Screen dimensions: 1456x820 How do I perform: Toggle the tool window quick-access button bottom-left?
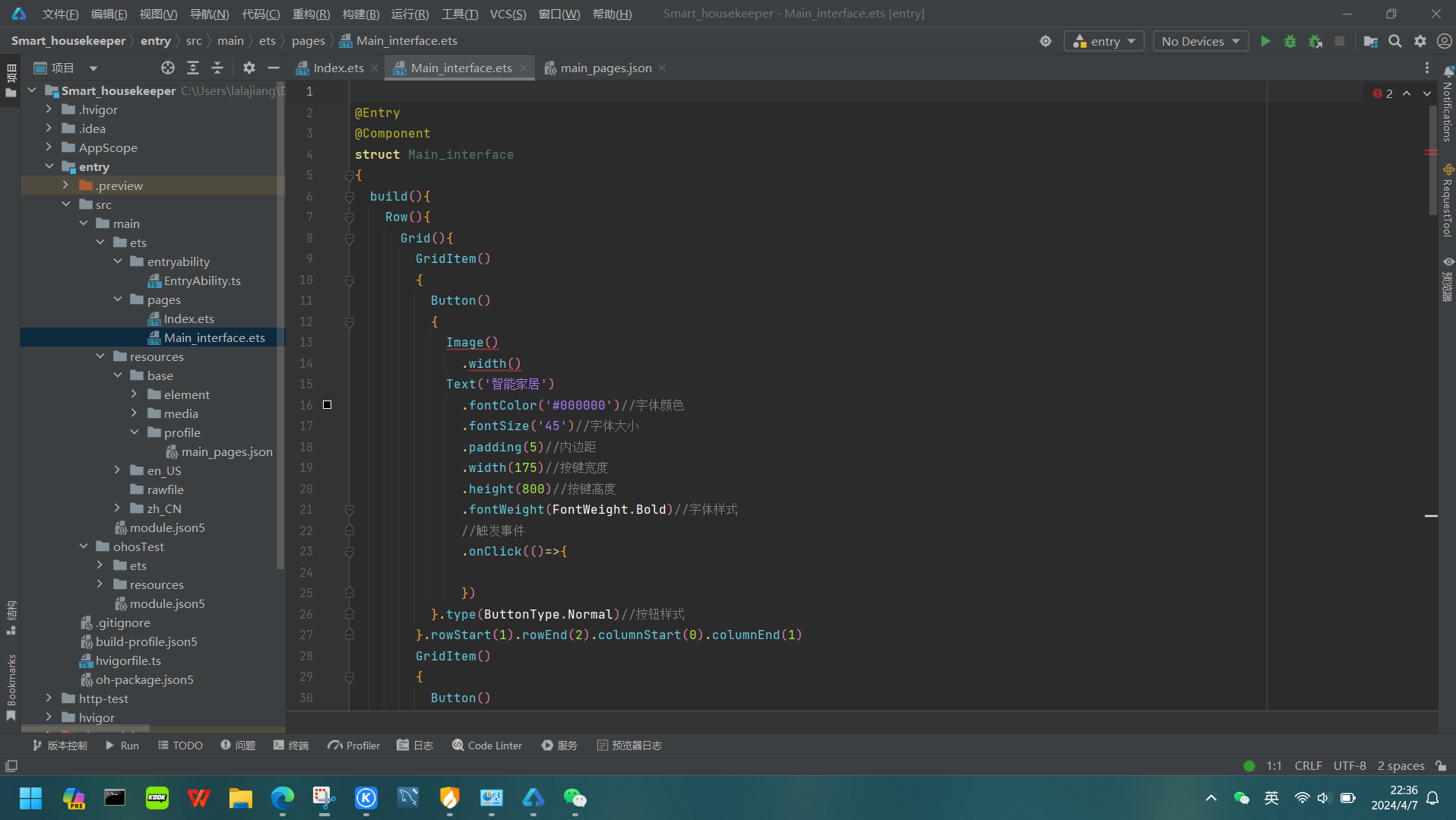pos(11,766)
